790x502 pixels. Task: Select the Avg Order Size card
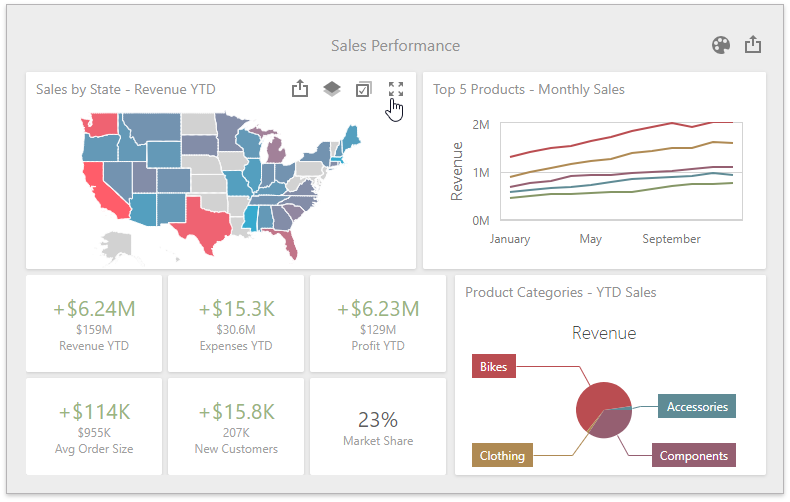pos(94,426)
